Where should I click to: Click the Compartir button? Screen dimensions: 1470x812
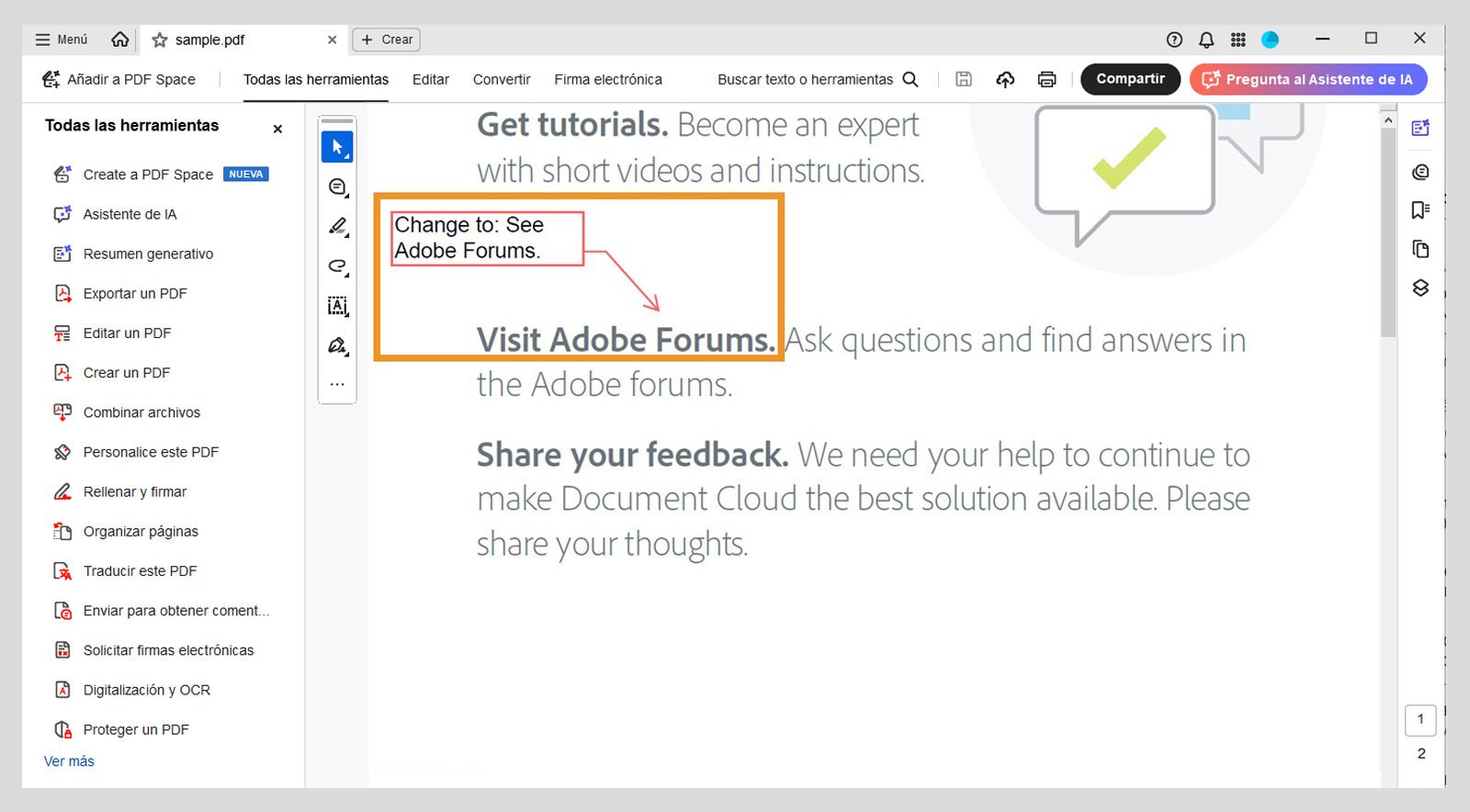point(1130,79)
